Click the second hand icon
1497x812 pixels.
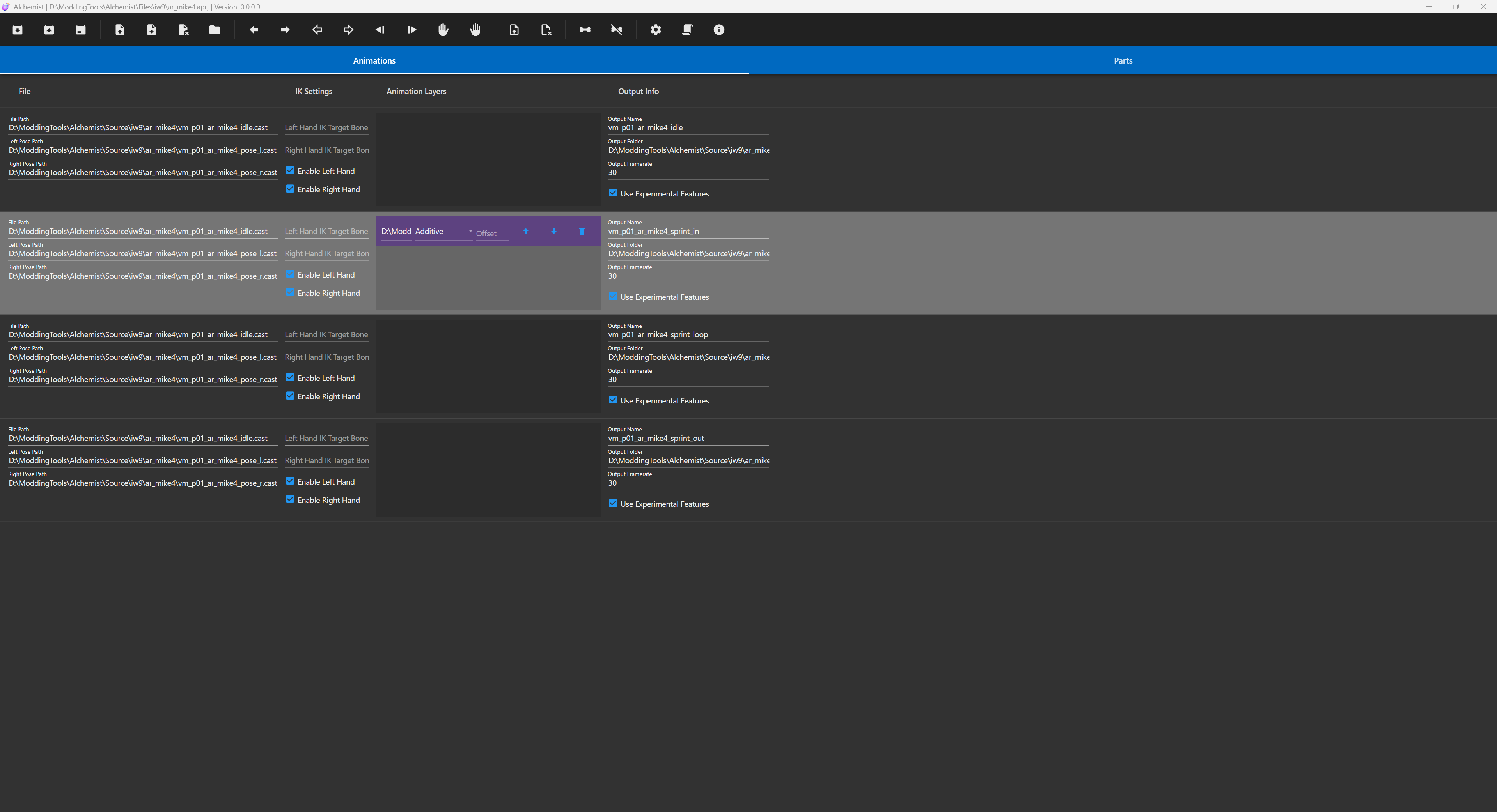(475, 30)
